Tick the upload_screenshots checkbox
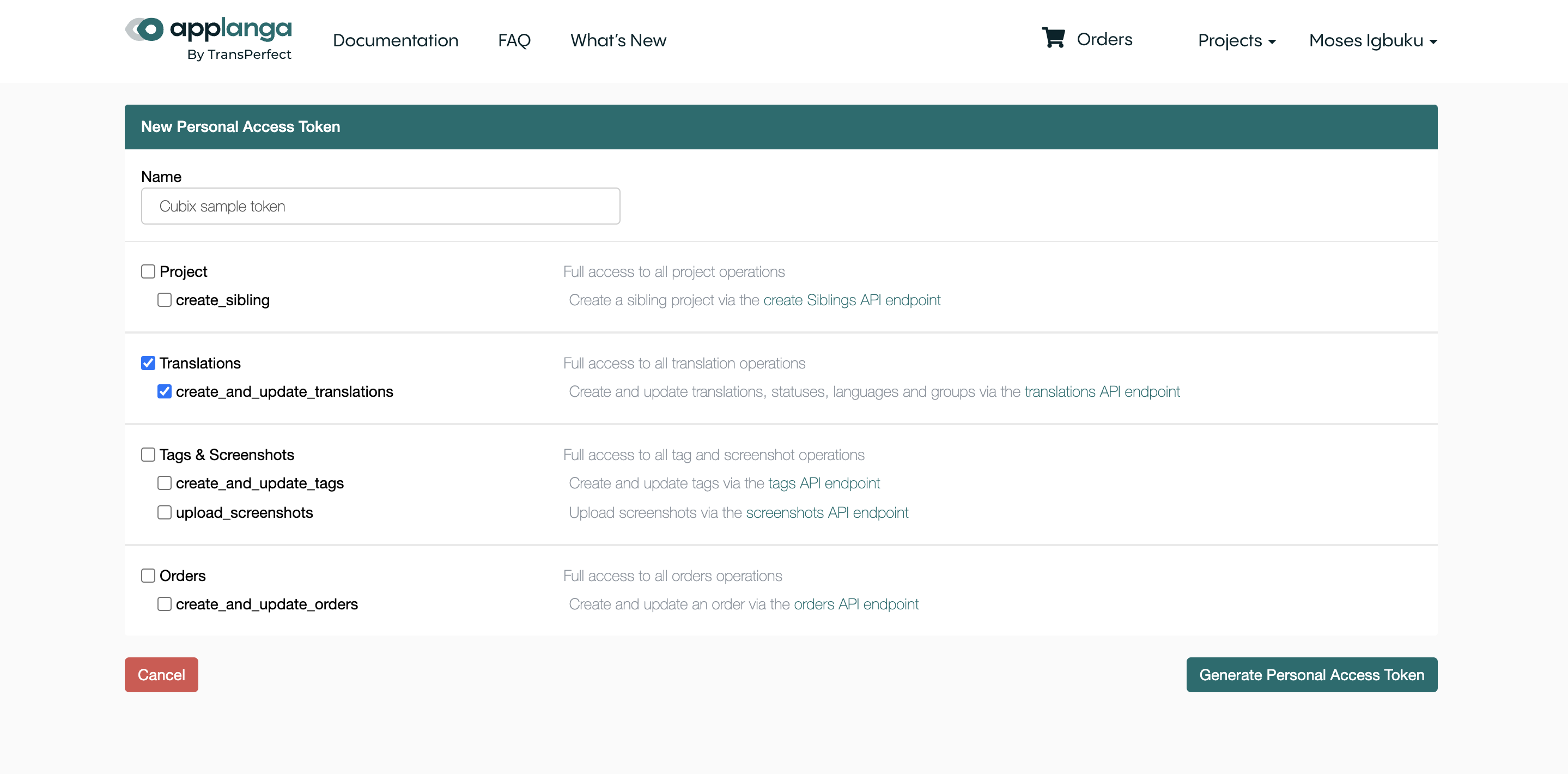The image size is (1568, 774). point(165,512)
